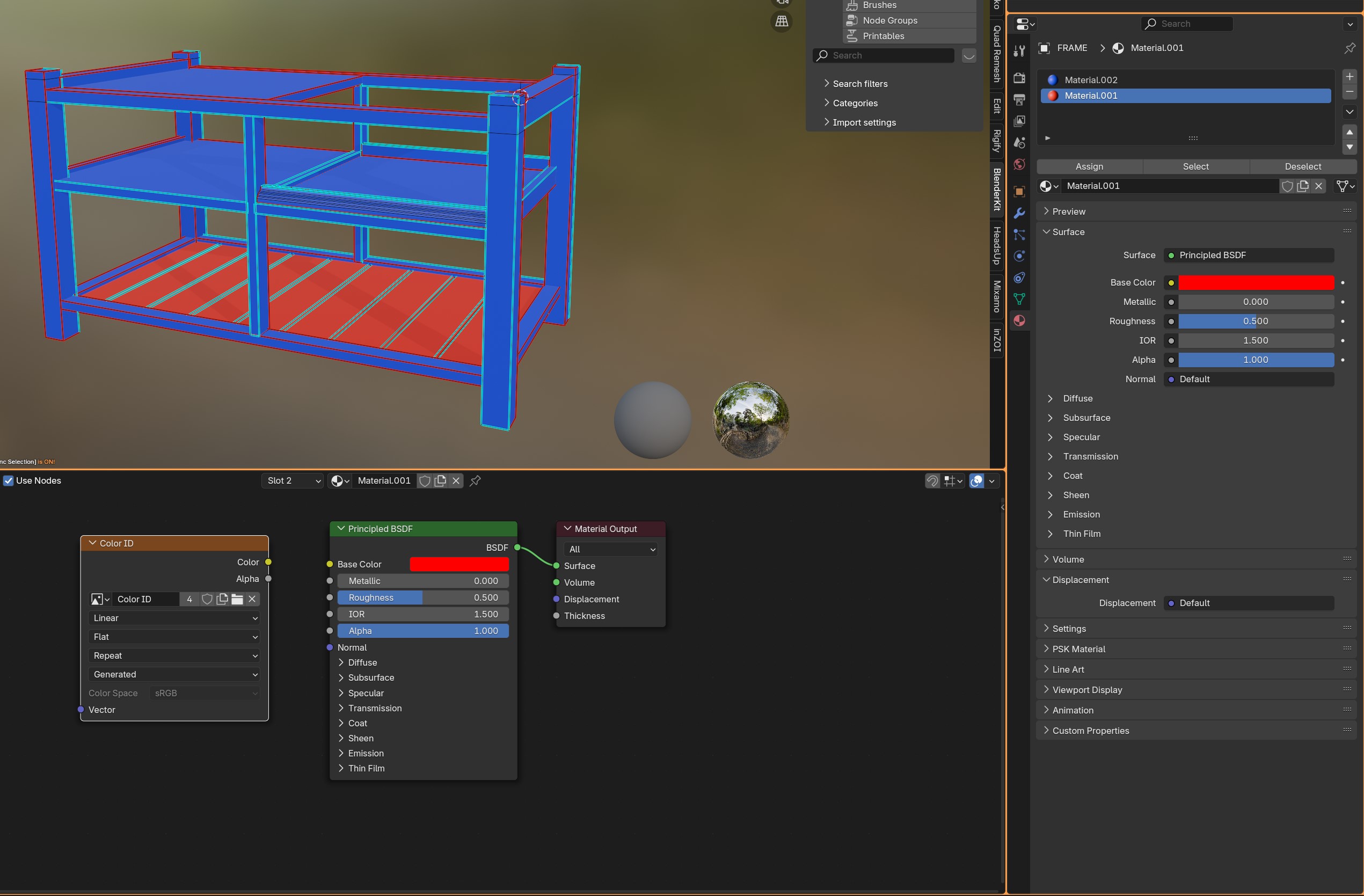Screen dimensions: 1364x896
Task: Add a new material slot with plus
Action: pos(1350,76)
